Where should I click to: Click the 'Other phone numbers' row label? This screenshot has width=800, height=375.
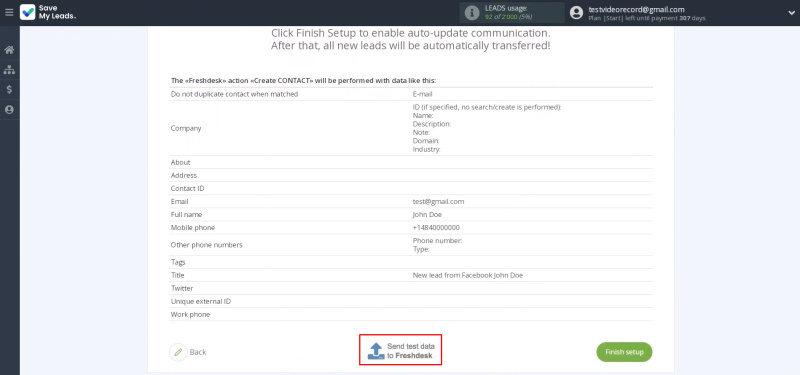(x=207, y=245)
